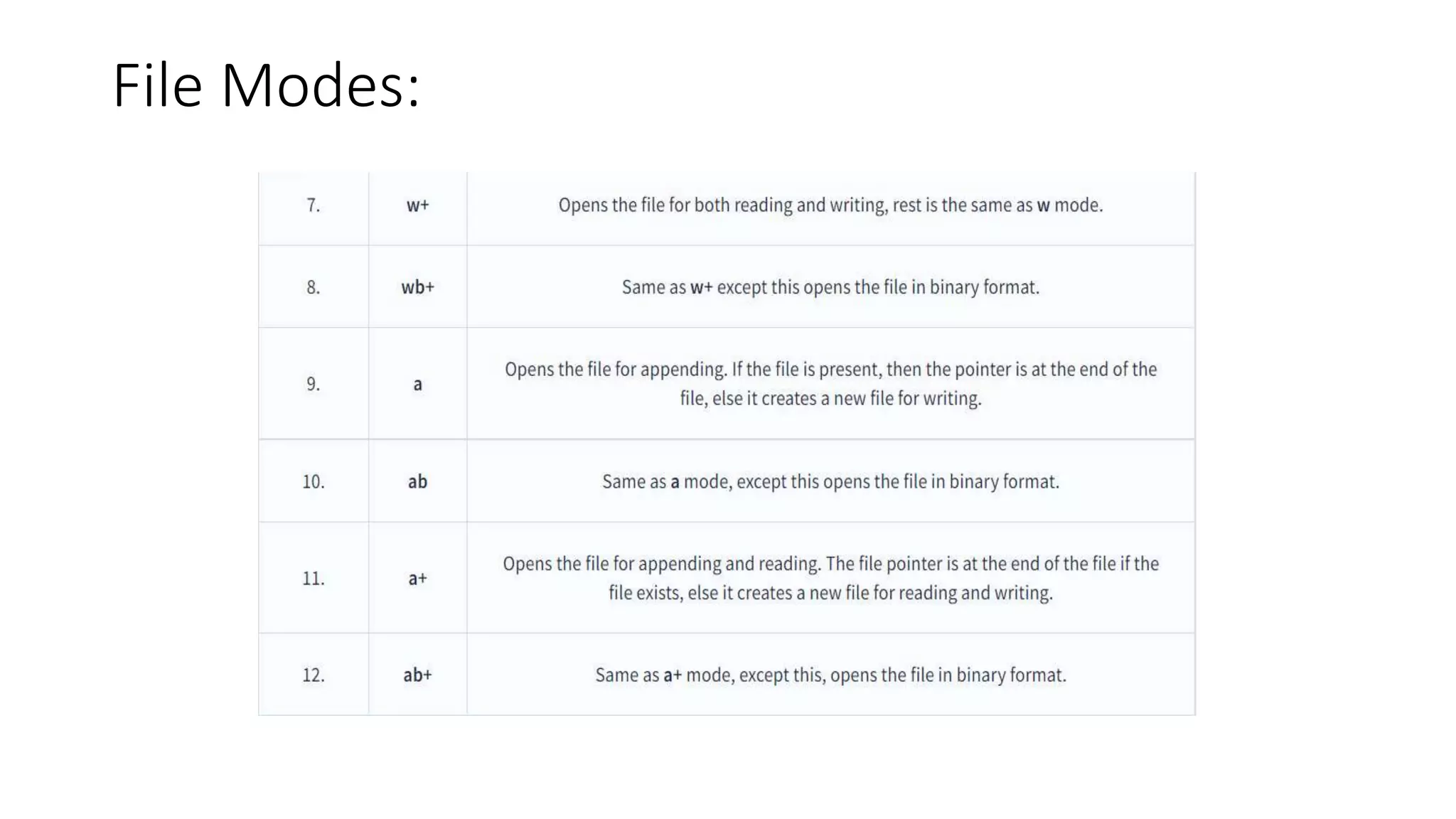This screenshot has height=819, width=1456.
Task: Click the row number 12. cell
Action: pos(314,675)
